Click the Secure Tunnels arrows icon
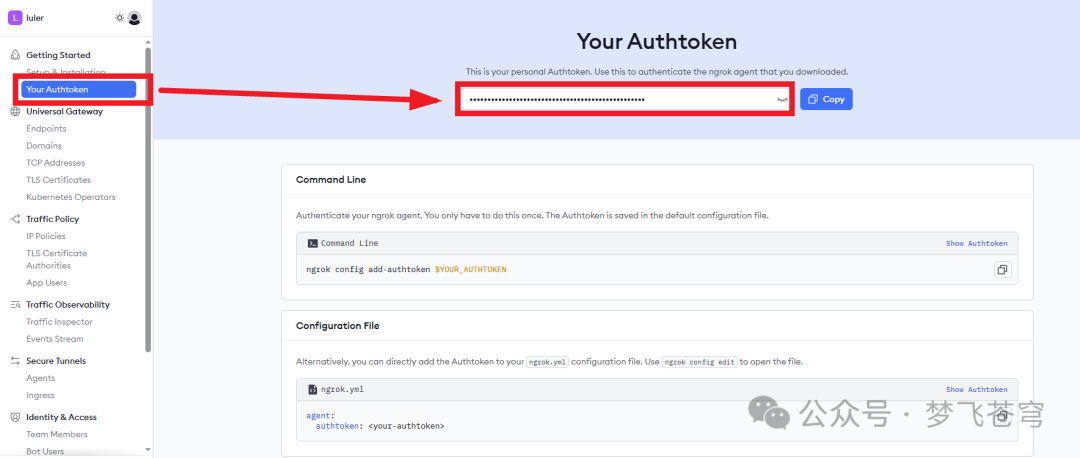 pyautogui.click(x=15, y=361)
